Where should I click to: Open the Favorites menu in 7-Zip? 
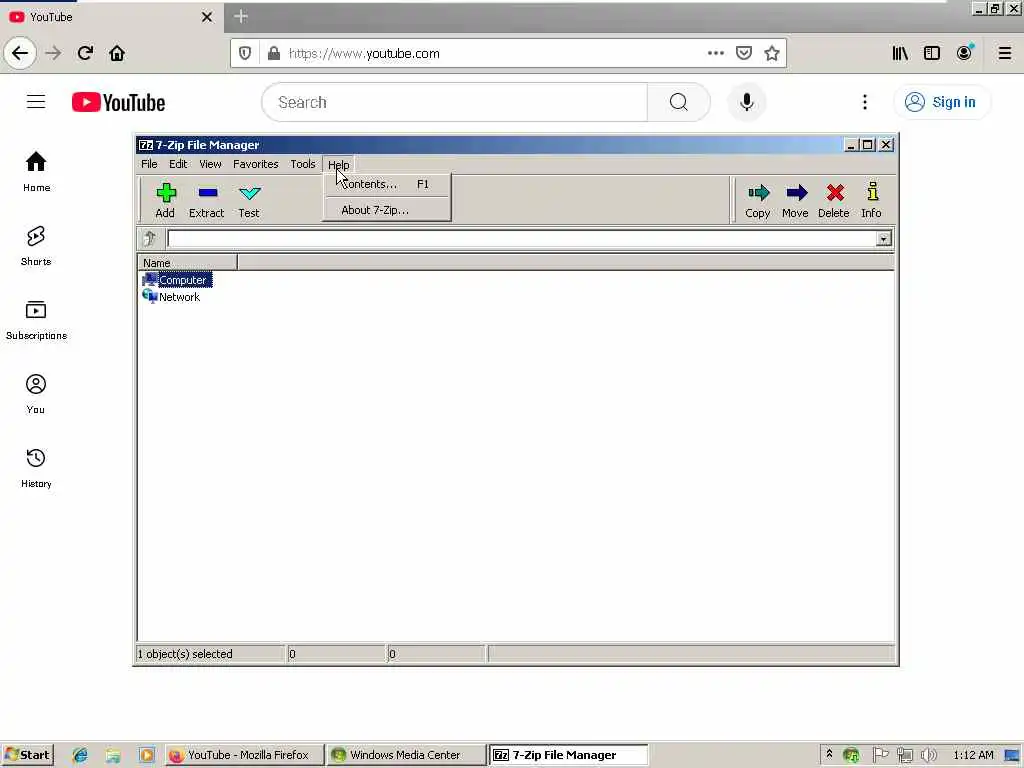click(255, 164)
